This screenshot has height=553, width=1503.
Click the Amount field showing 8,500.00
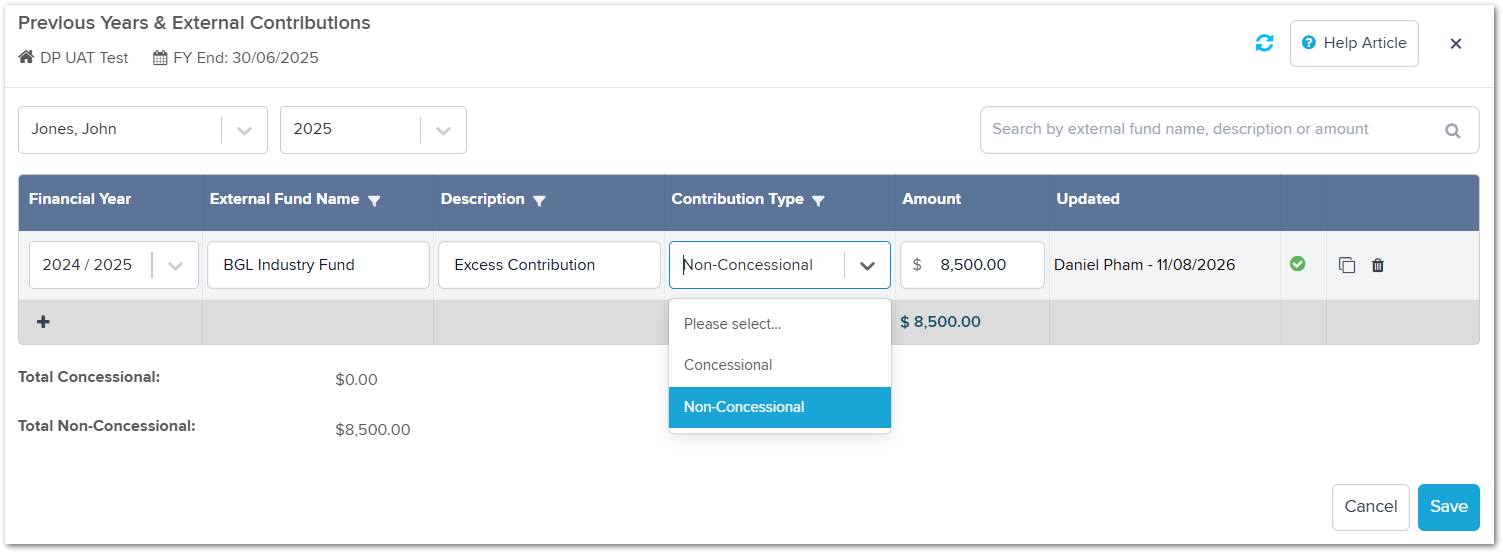(x=972, y=265)
